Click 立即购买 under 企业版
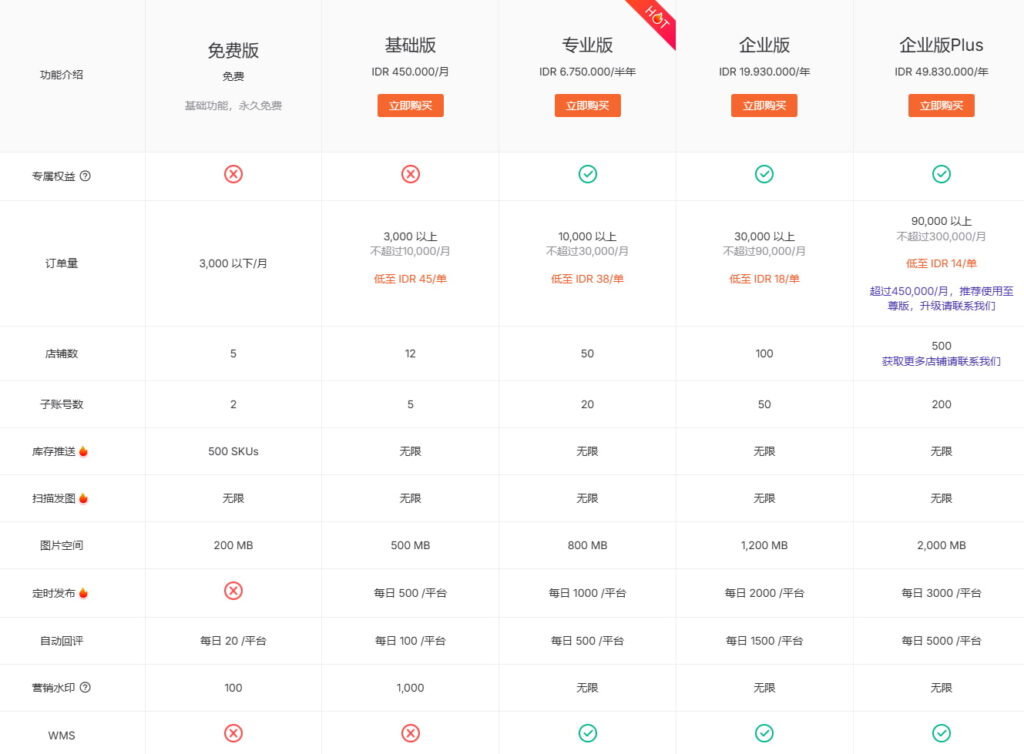The width and height of the screenshot is (1024, 754). coord(764,105)
